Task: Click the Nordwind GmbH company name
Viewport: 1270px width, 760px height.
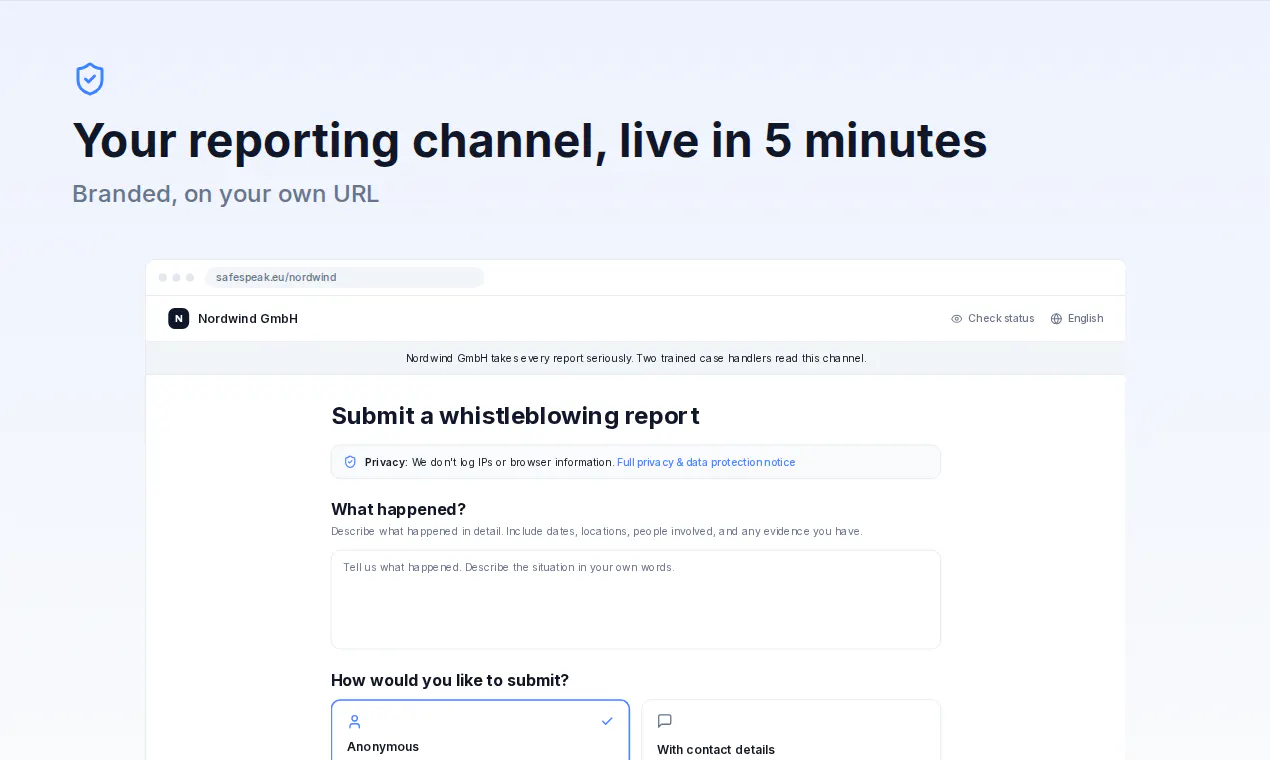Action: [248, 319]
